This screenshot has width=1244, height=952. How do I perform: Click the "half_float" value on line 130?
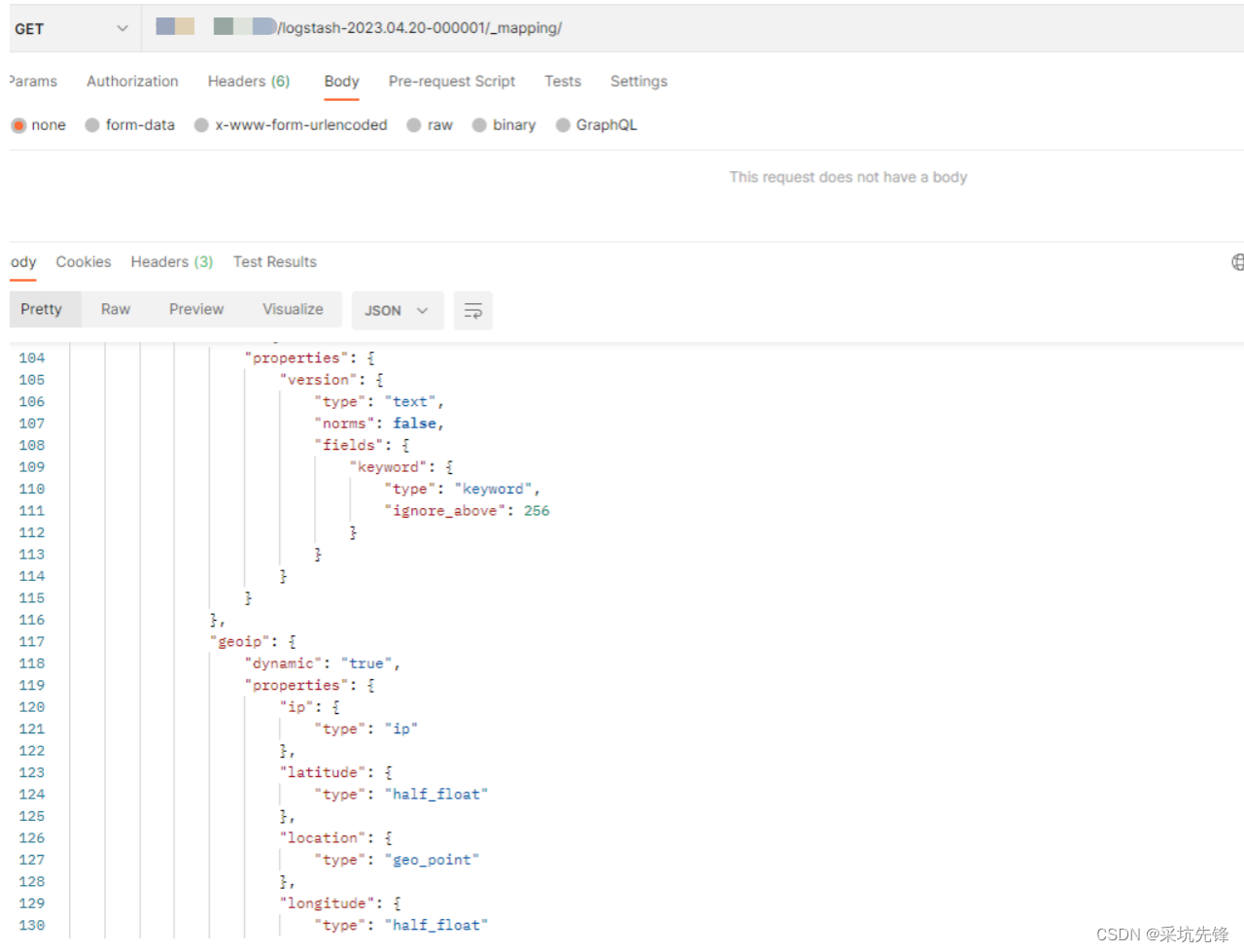point(436,926)
